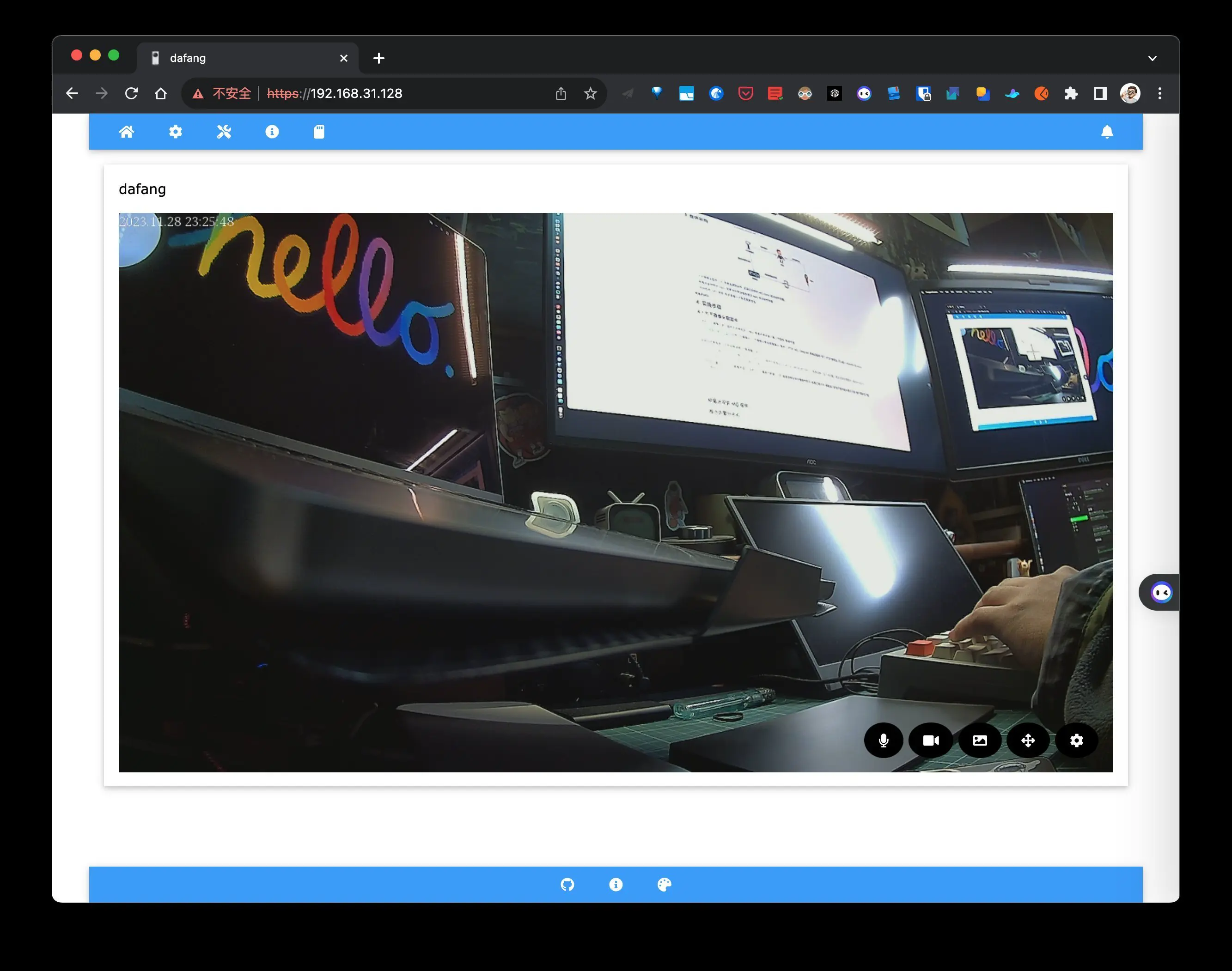This screenshot has width=1232, height=971.
Task: Open the SD card page icon
Action: pos(319,132)
